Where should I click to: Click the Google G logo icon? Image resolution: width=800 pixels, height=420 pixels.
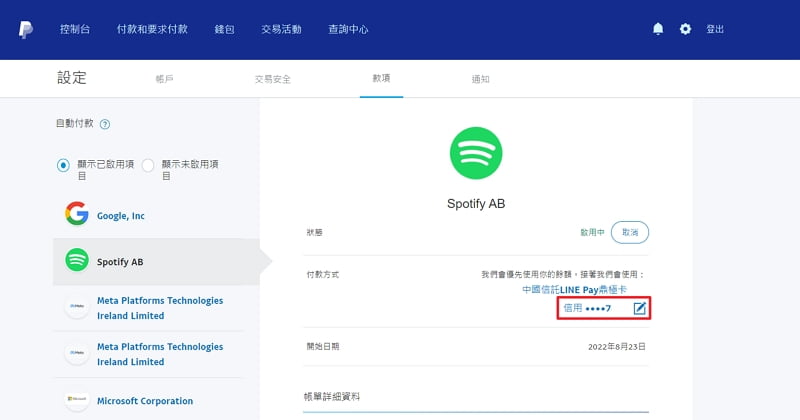click(x=77, y=213)
